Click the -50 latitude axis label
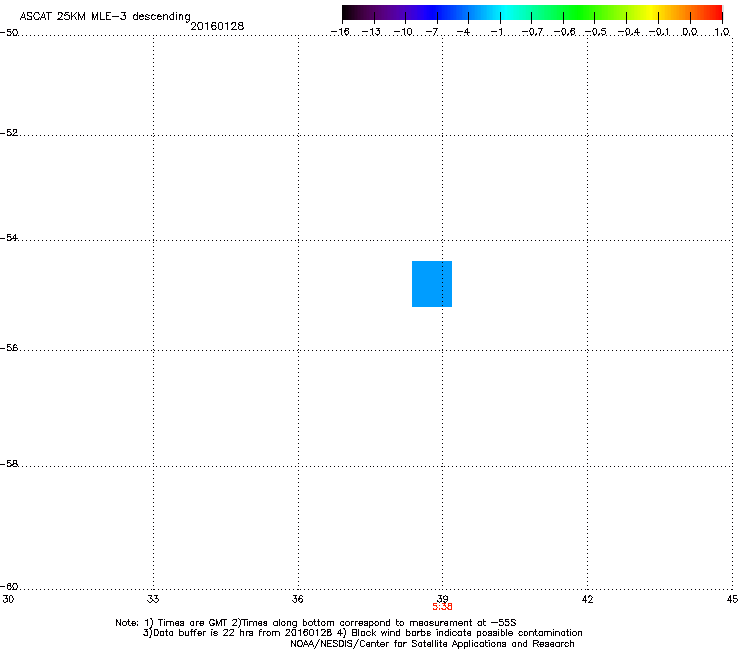The image size is (740, 650). [9, 33]
